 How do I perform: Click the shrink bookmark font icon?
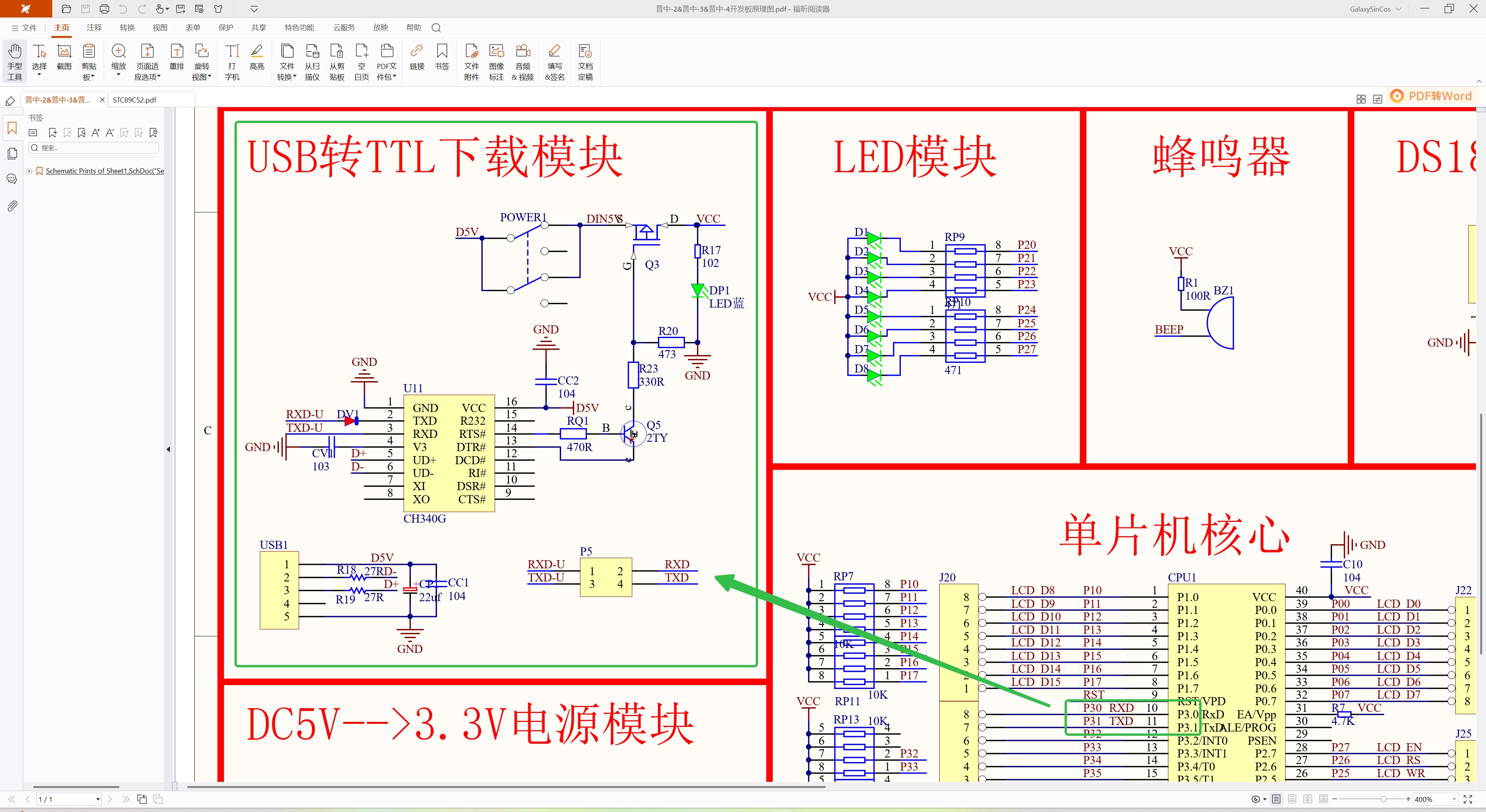[x=110, y=133]
